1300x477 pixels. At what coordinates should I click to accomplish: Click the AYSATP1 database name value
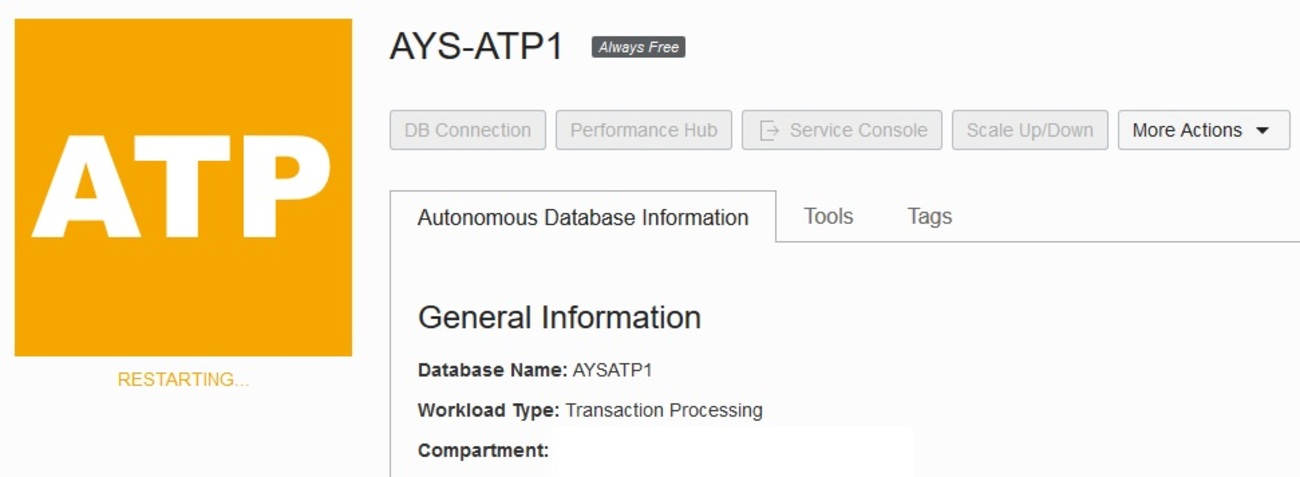(x=612, y=370)
